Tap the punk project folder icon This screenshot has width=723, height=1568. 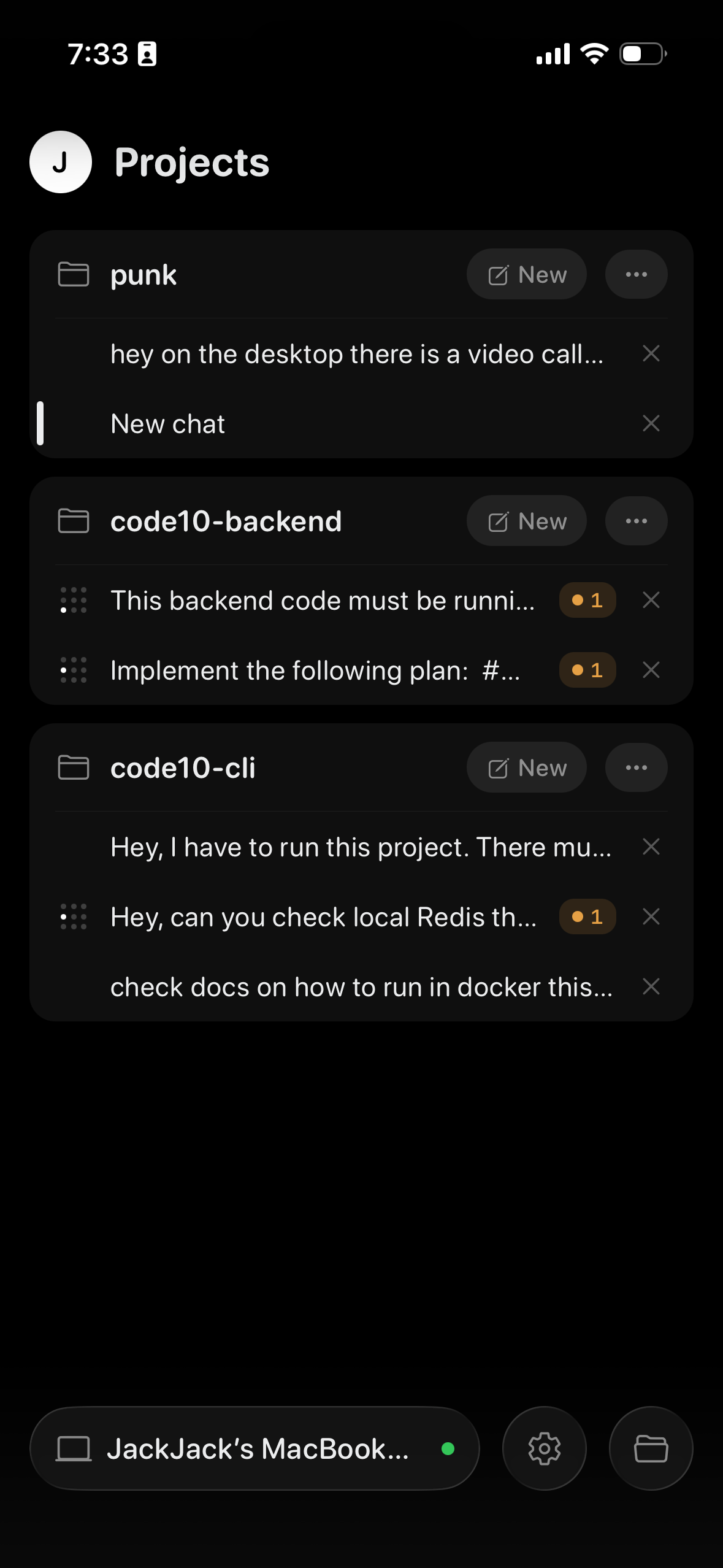[x=74, y=274]
